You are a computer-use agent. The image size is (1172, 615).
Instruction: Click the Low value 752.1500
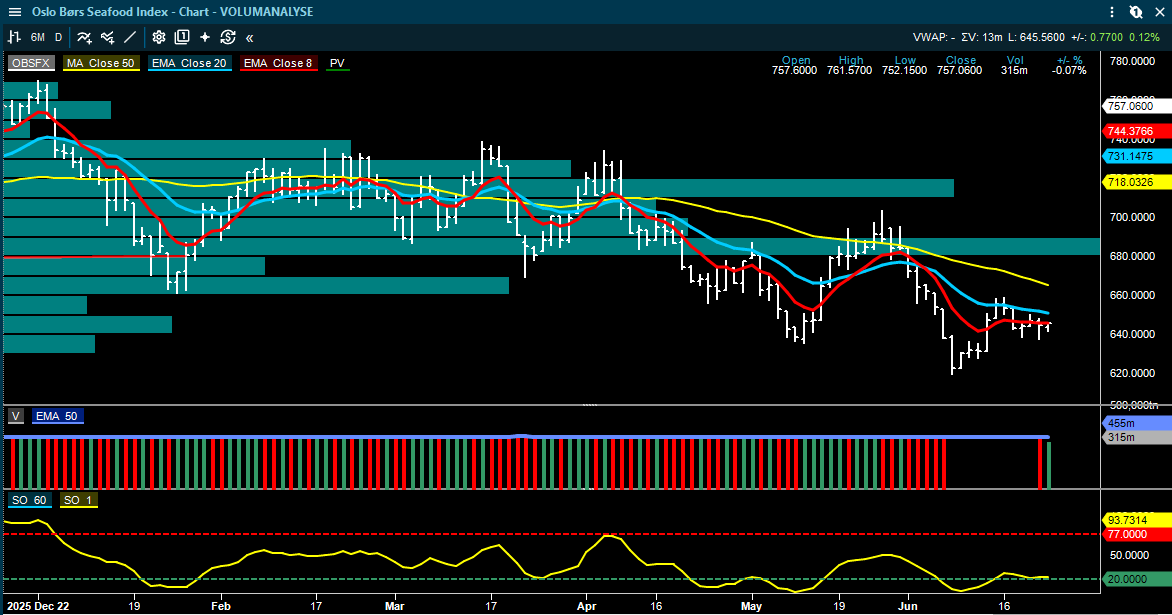(904, 70)
